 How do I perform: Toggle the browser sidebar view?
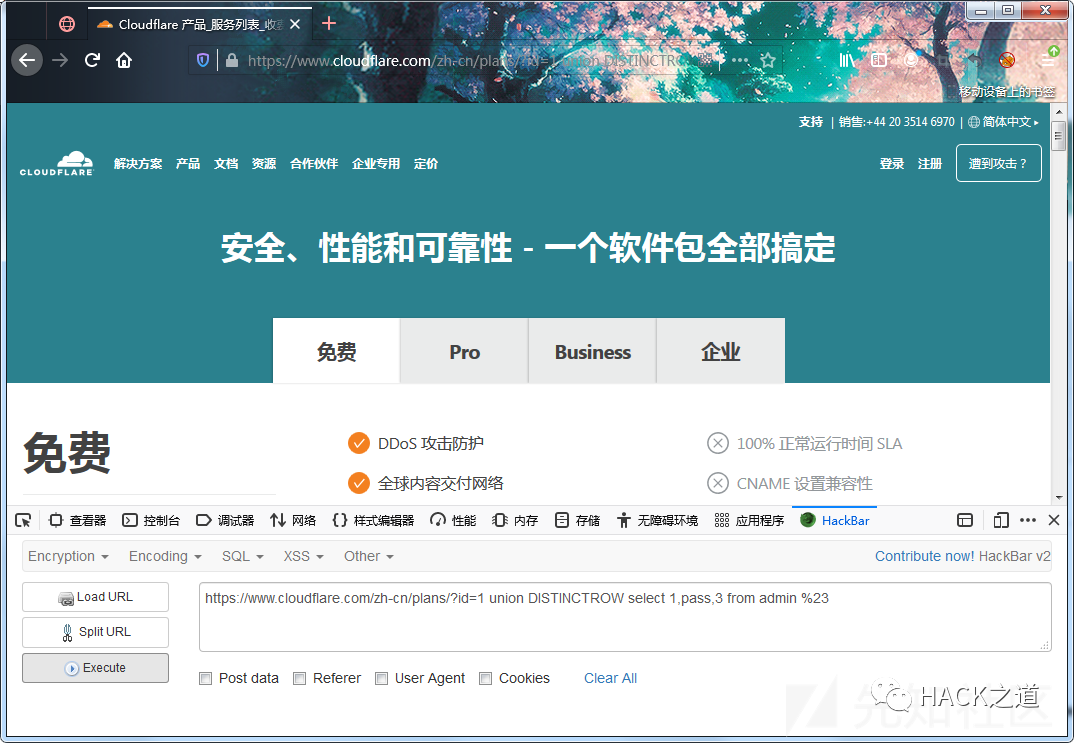879,60
